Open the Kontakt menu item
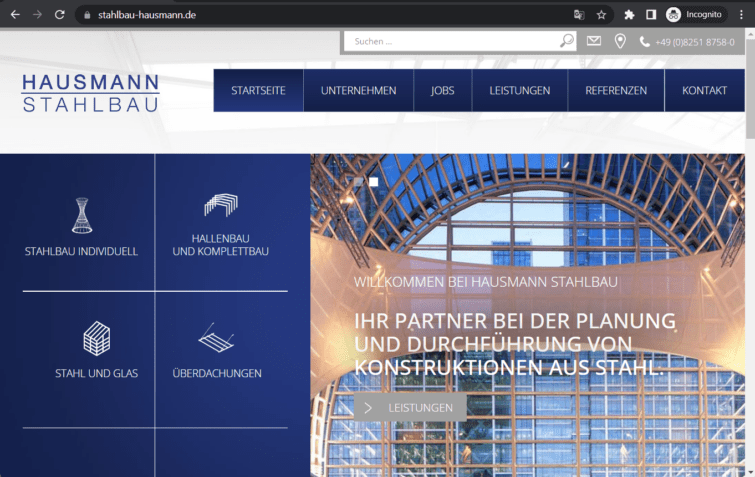The height and width of the screenshot is (477, 755). pyautogui.click(x=704, y=90)
